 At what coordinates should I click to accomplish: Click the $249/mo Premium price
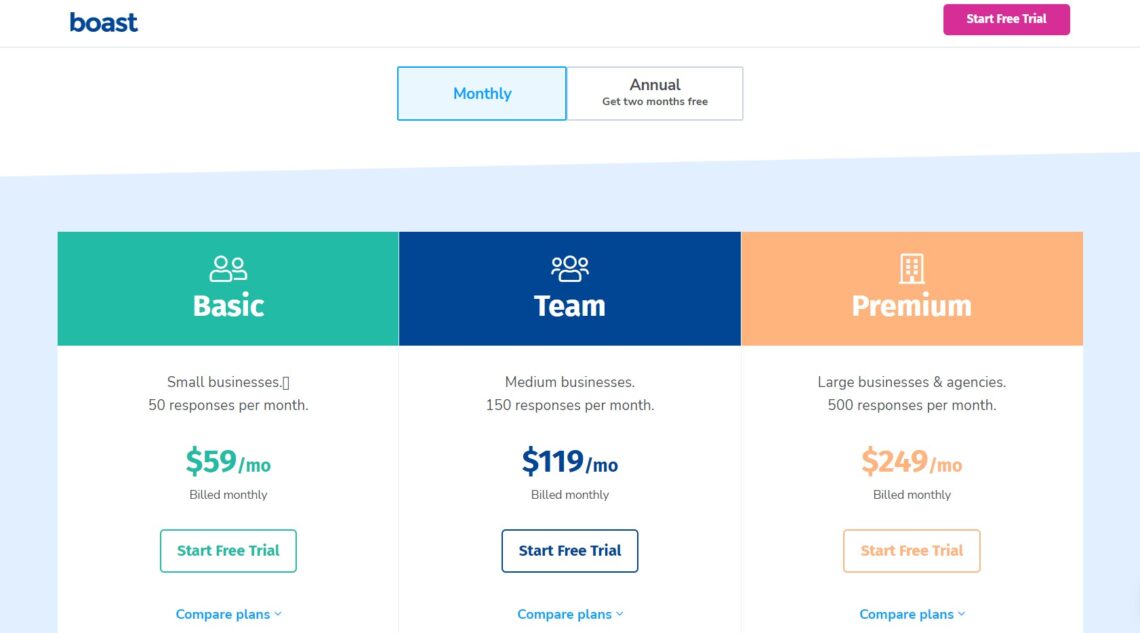(x=911, y=461)
